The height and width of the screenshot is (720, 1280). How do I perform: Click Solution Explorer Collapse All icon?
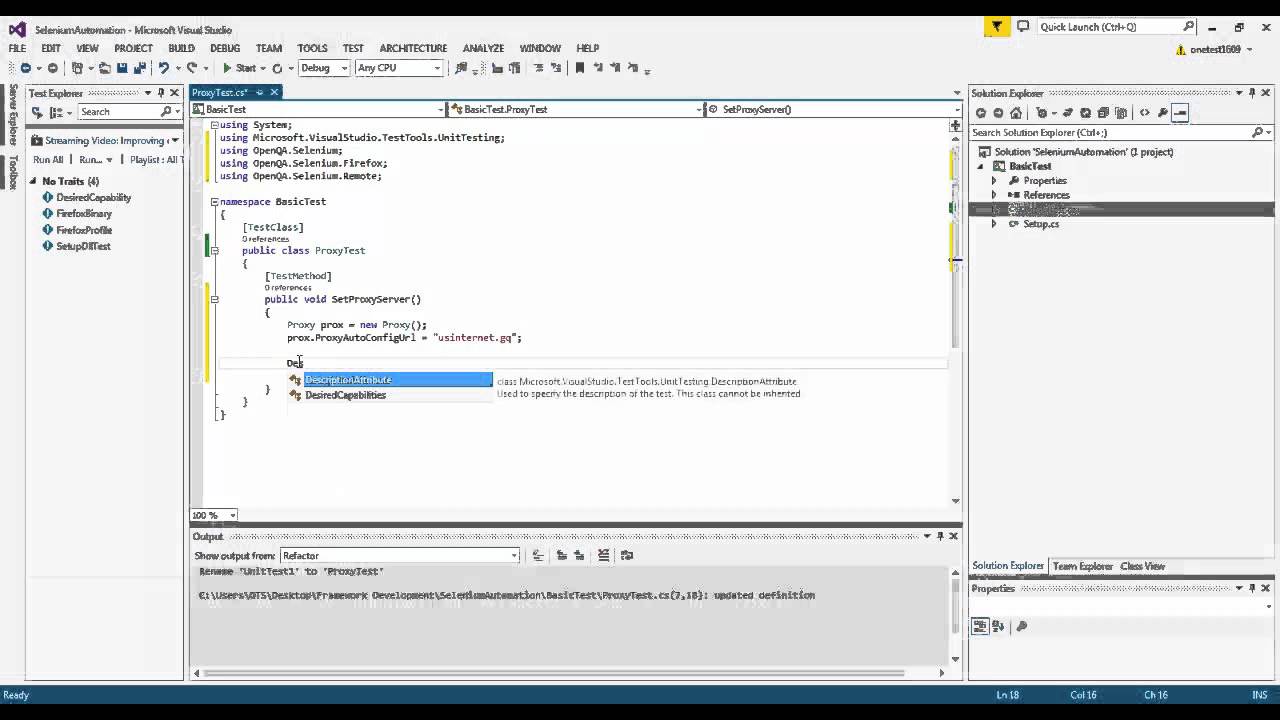tap(1103, 113)
